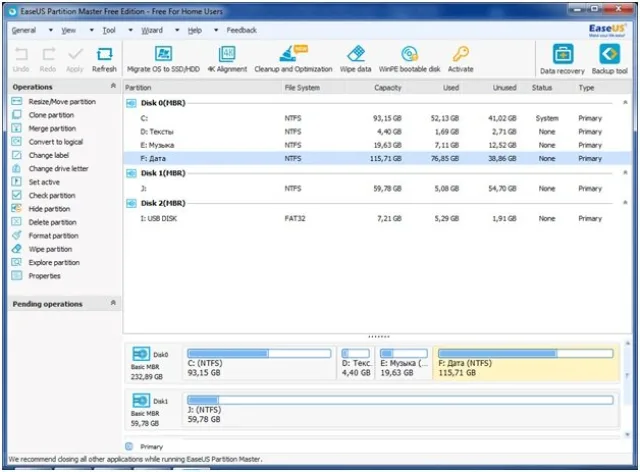Choose Merge partition operation
Image resolution: width=640 pixels, height=472 pixels.
tap(52, 129)
